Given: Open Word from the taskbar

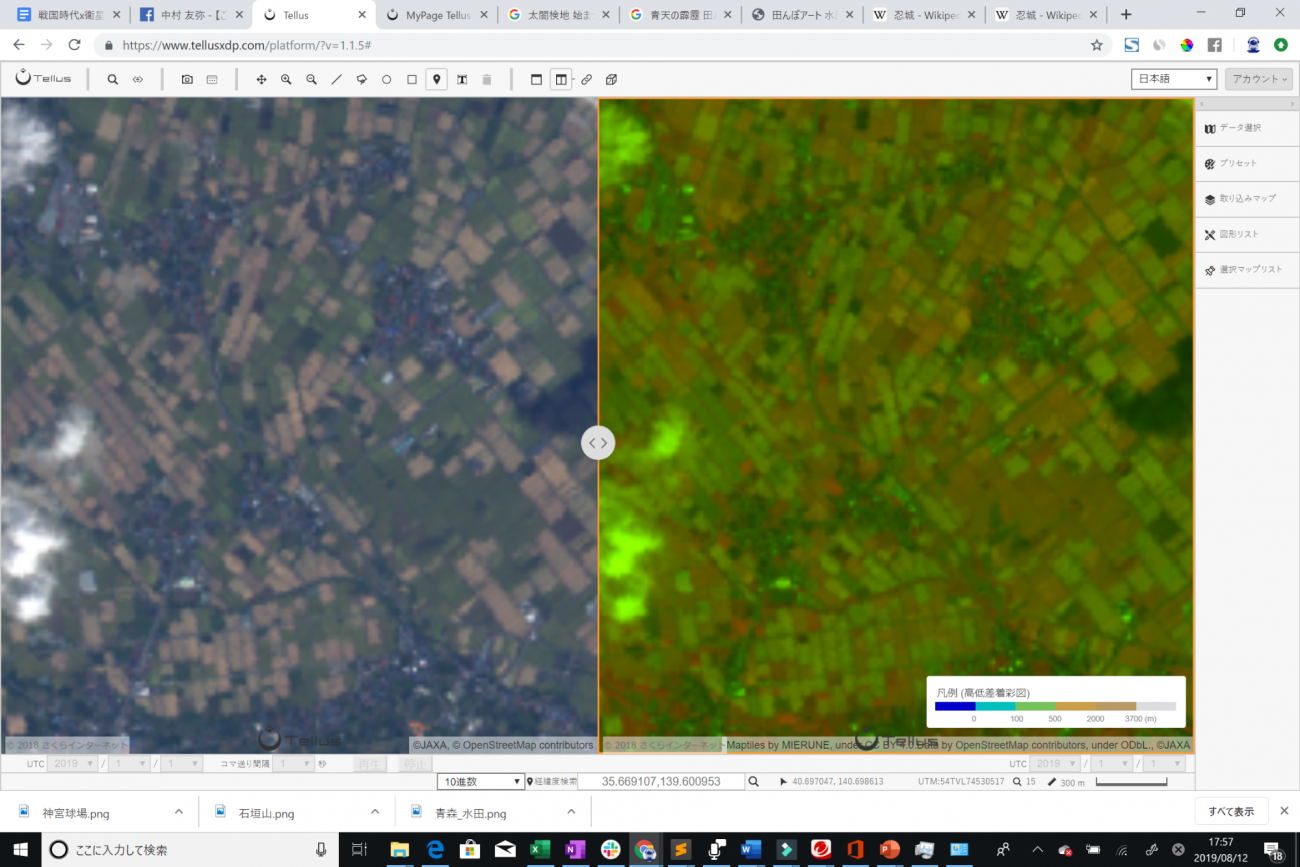Looking at the screenshot, I should click(x=751, y=849).
